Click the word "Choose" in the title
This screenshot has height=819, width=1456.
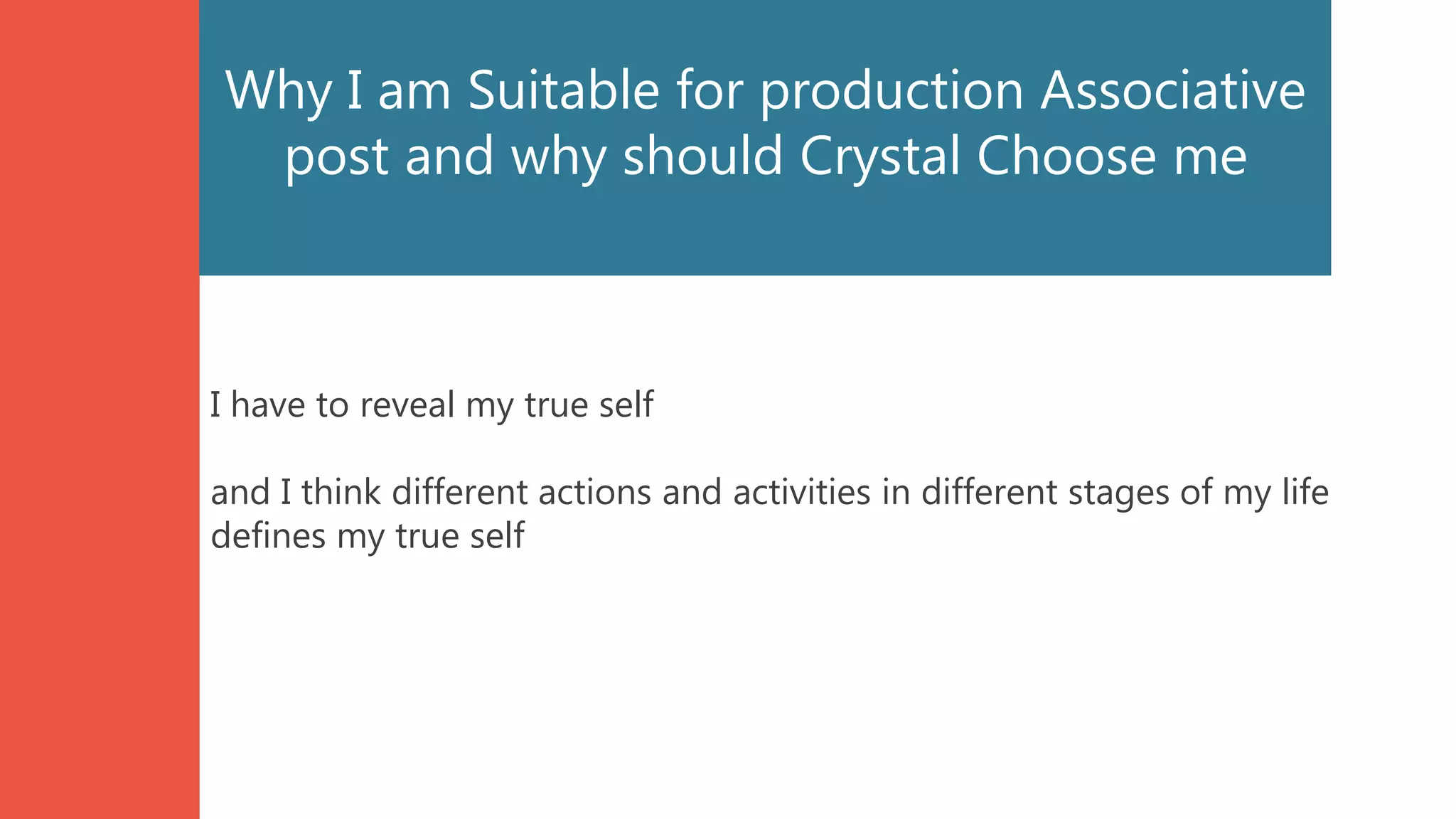pos(1066,156)
